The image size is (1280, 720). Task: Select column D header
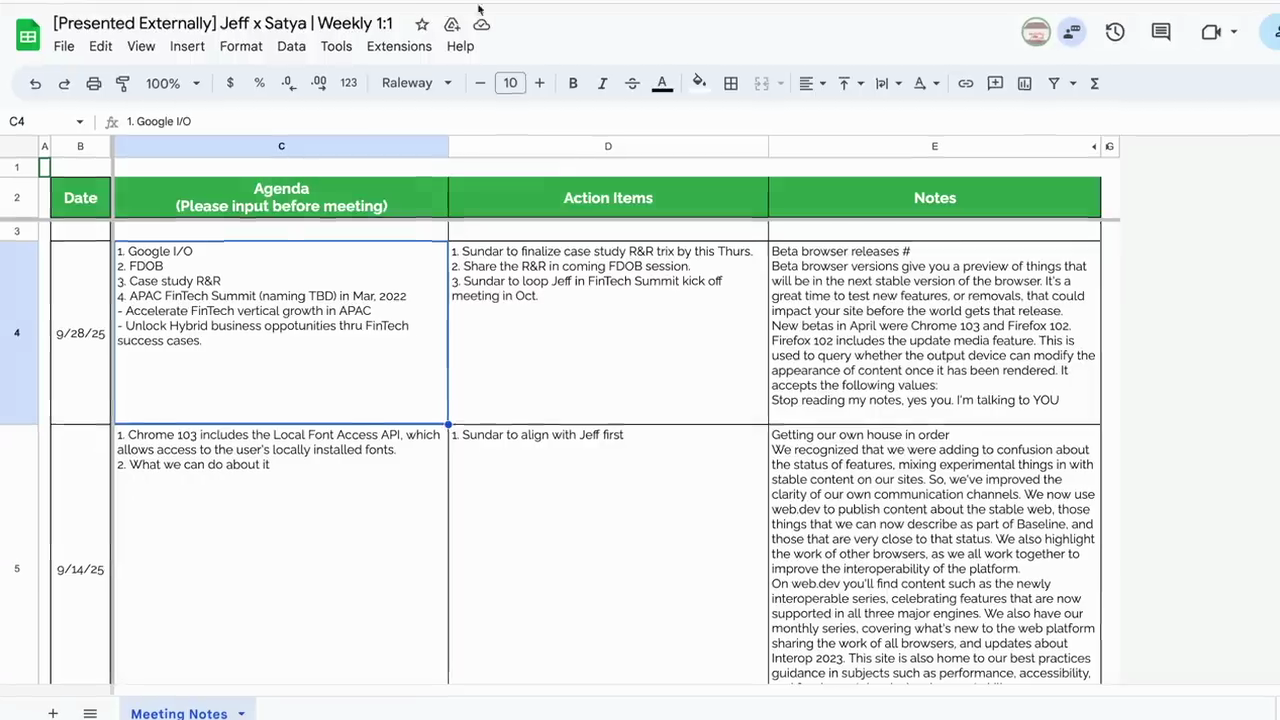click(608, 146)
